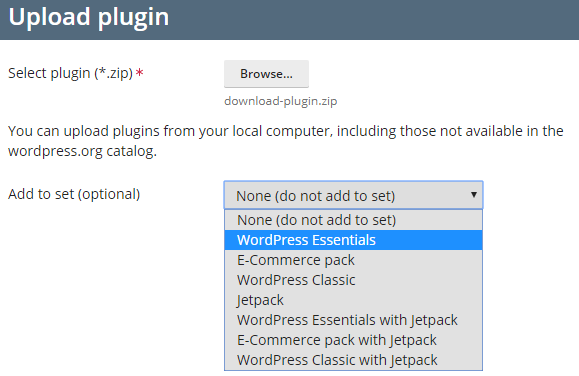Viewport: 579px width, 376px height.
Task: Click the Upload plugin heading
Action: point(89,17)
